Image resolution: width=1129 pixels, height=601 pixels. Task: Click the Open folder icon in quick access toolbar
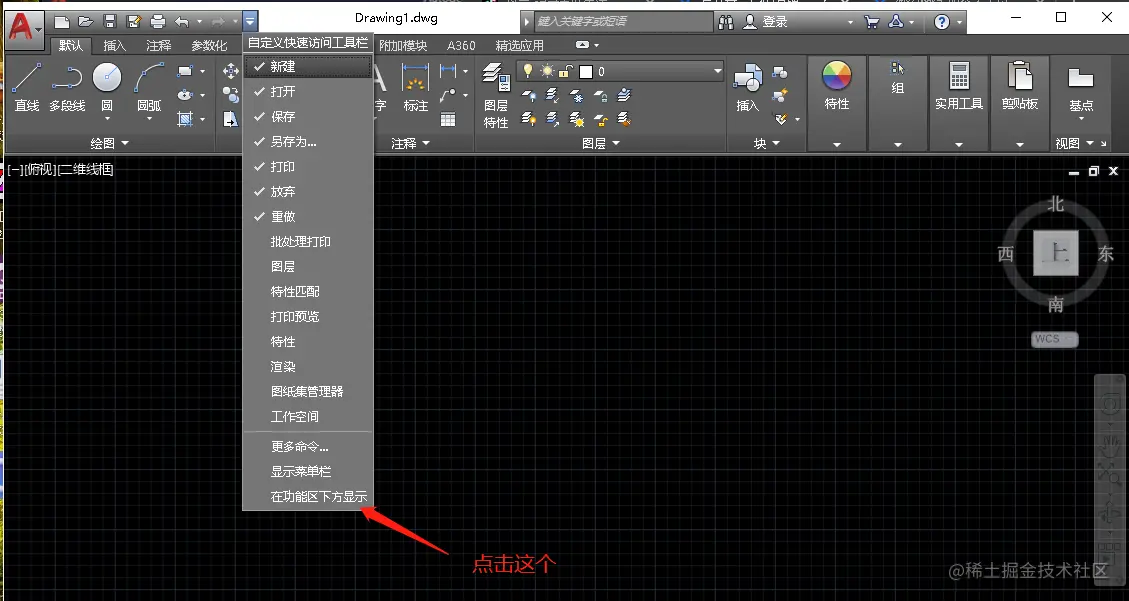86,22
